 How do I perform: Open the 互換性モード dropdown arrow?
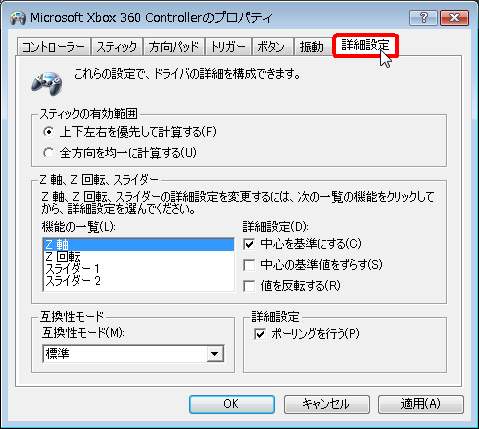(215, 354)
